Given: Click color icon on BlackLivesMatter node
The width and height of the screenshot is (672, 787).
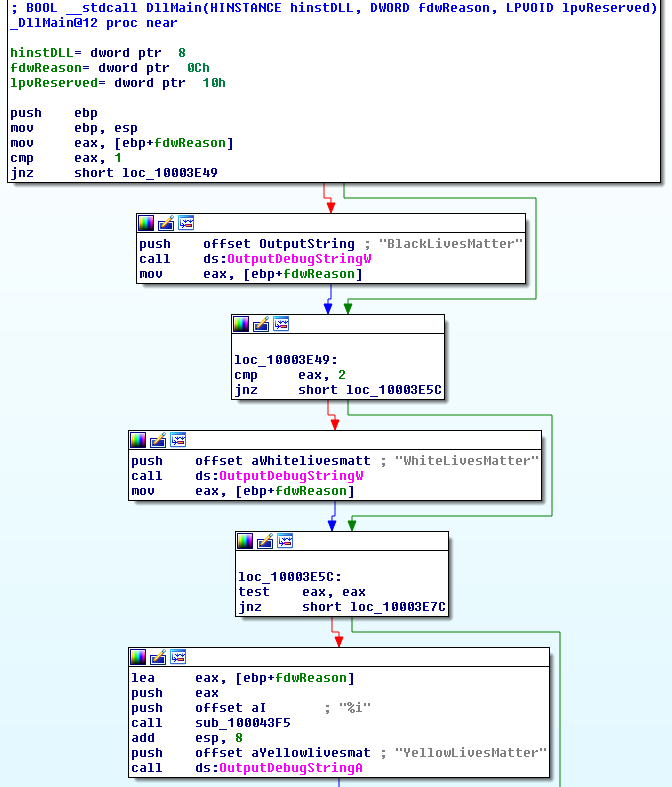Looking at the screenshot, I should point(146,223).
